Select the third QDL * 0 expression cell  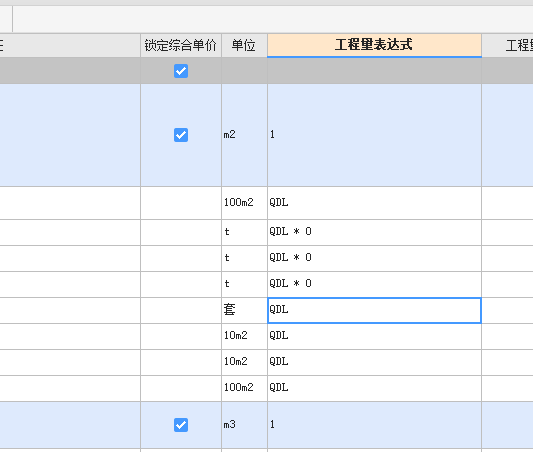point(374,284)
